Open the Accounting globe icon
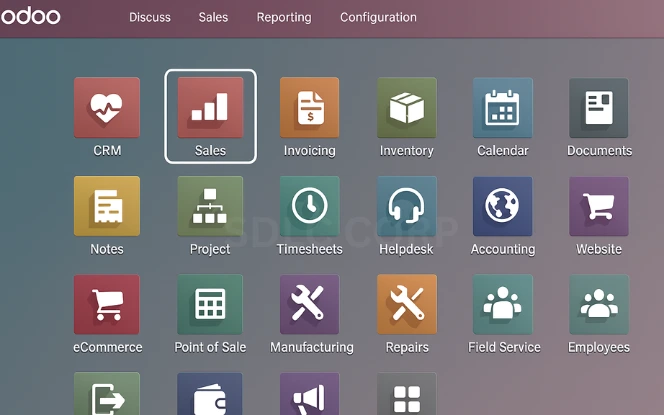 pos(503,206)
